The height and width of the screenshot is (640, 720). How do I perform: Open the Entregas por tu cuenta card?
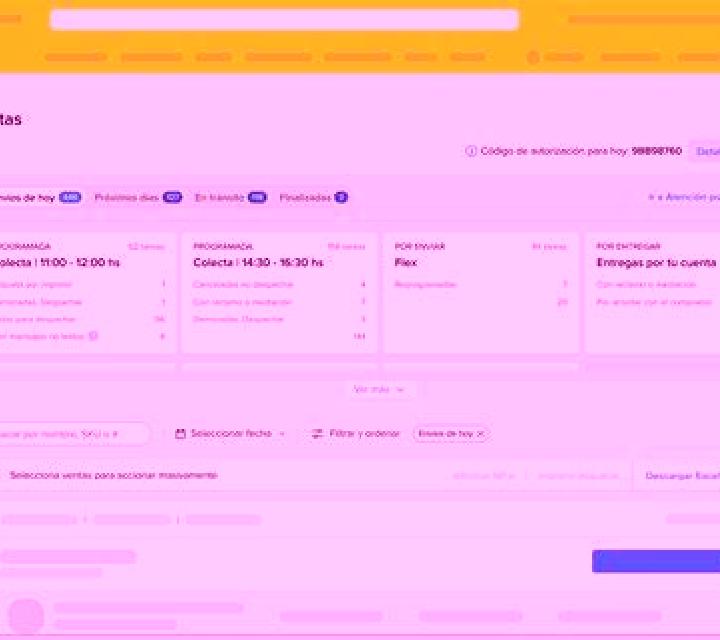tap(652, 293)
